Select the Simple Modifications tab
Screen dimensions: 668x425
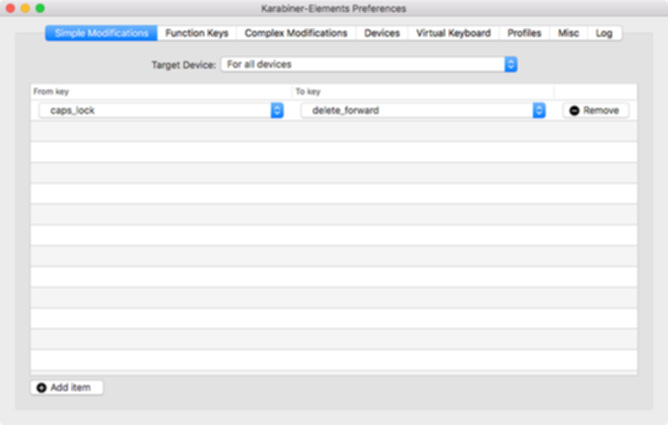pyautogui.click(x=101, y=33)
